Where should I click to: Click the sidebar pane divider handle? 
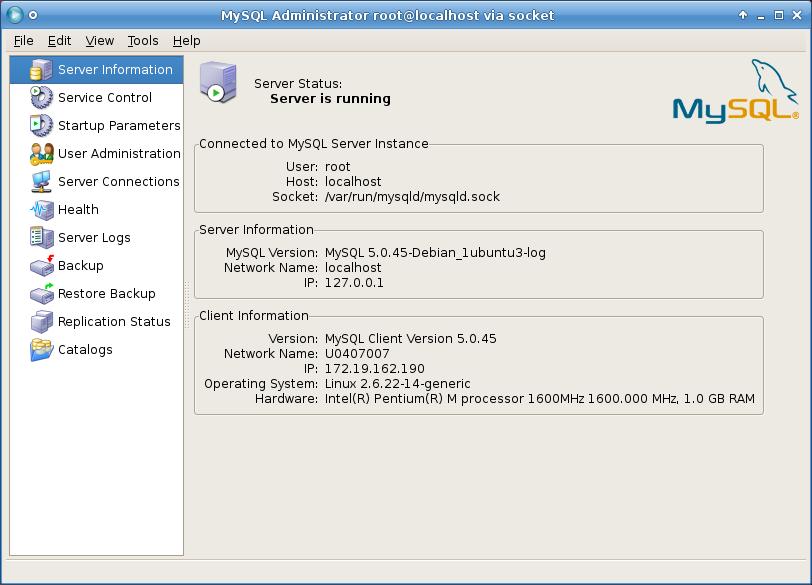[x=187, y=305]
